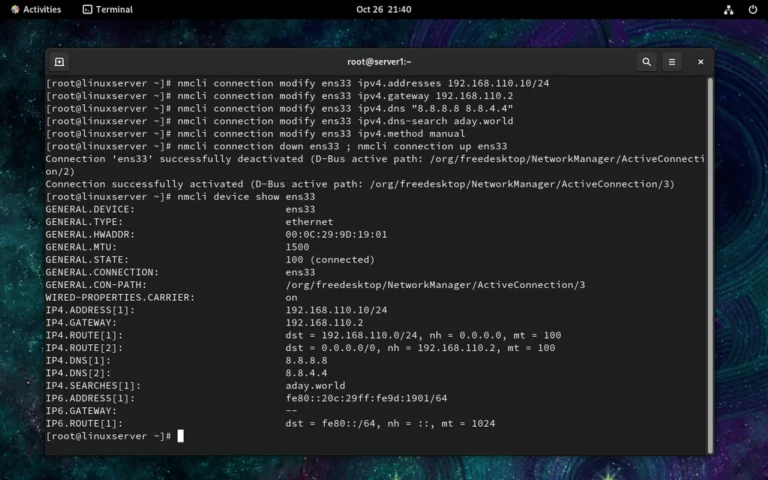Open a new terminal tab

[x=60, y=62]
